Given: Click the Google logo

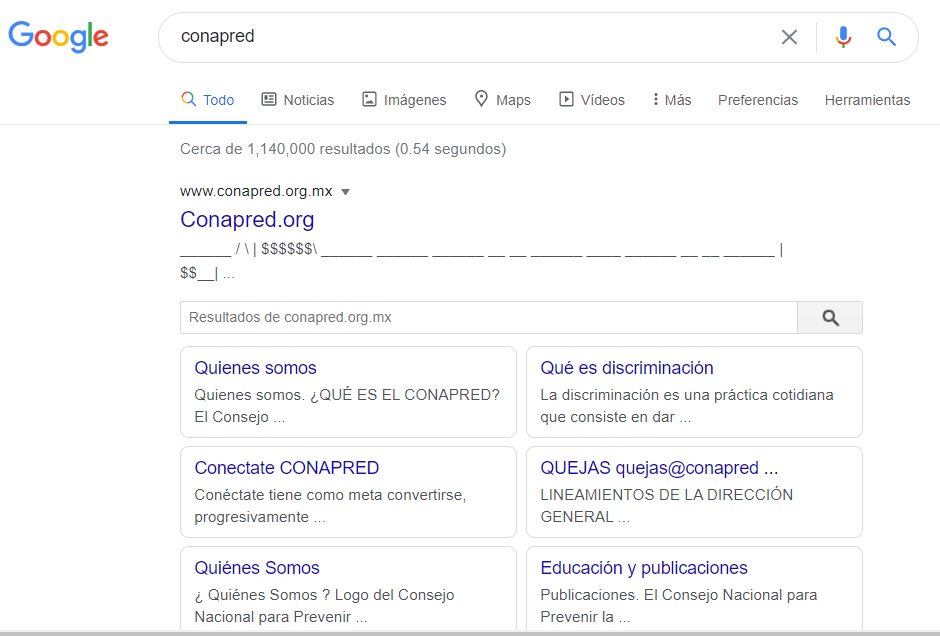Looking at the screenshot, I should pos(58,37).
